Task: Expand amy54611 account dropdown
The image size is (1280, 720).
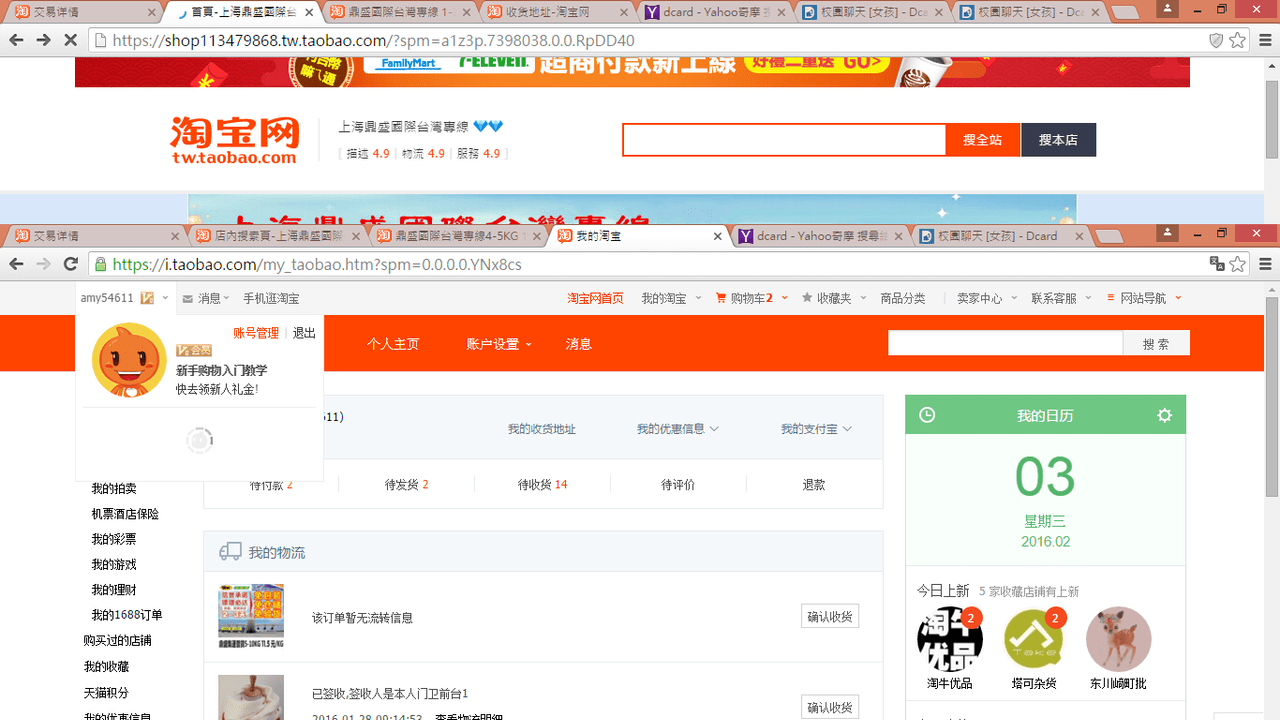Action: point(165,298)
